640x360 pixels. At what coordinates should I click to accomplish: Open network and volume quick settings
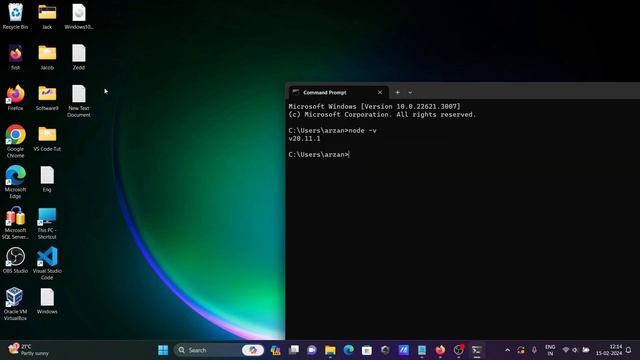(576, 350)
